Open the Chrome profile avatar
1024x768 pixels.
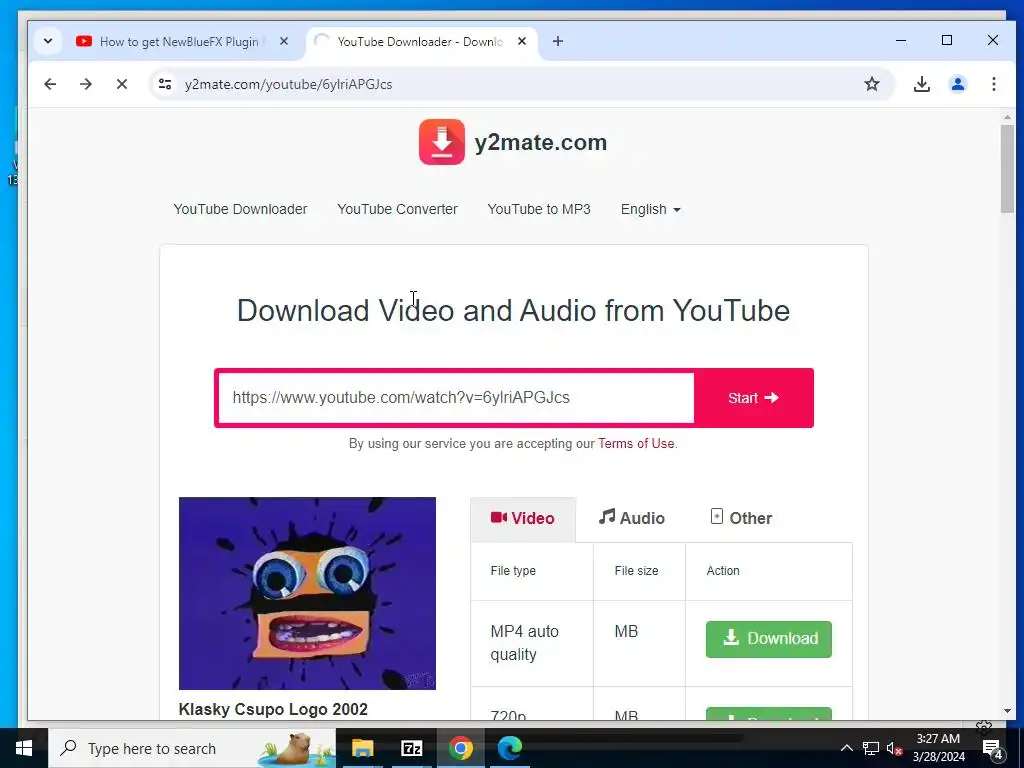(957, 84)
